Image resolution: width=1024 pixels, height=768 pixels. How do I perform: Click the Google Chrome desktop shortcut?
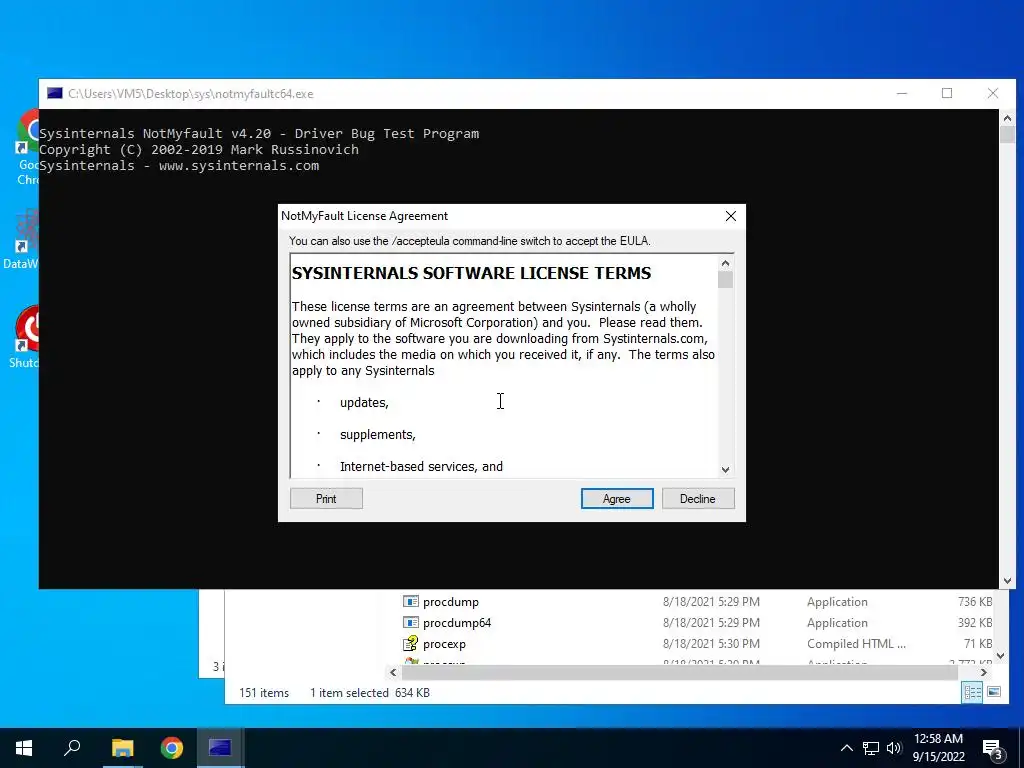27,147
